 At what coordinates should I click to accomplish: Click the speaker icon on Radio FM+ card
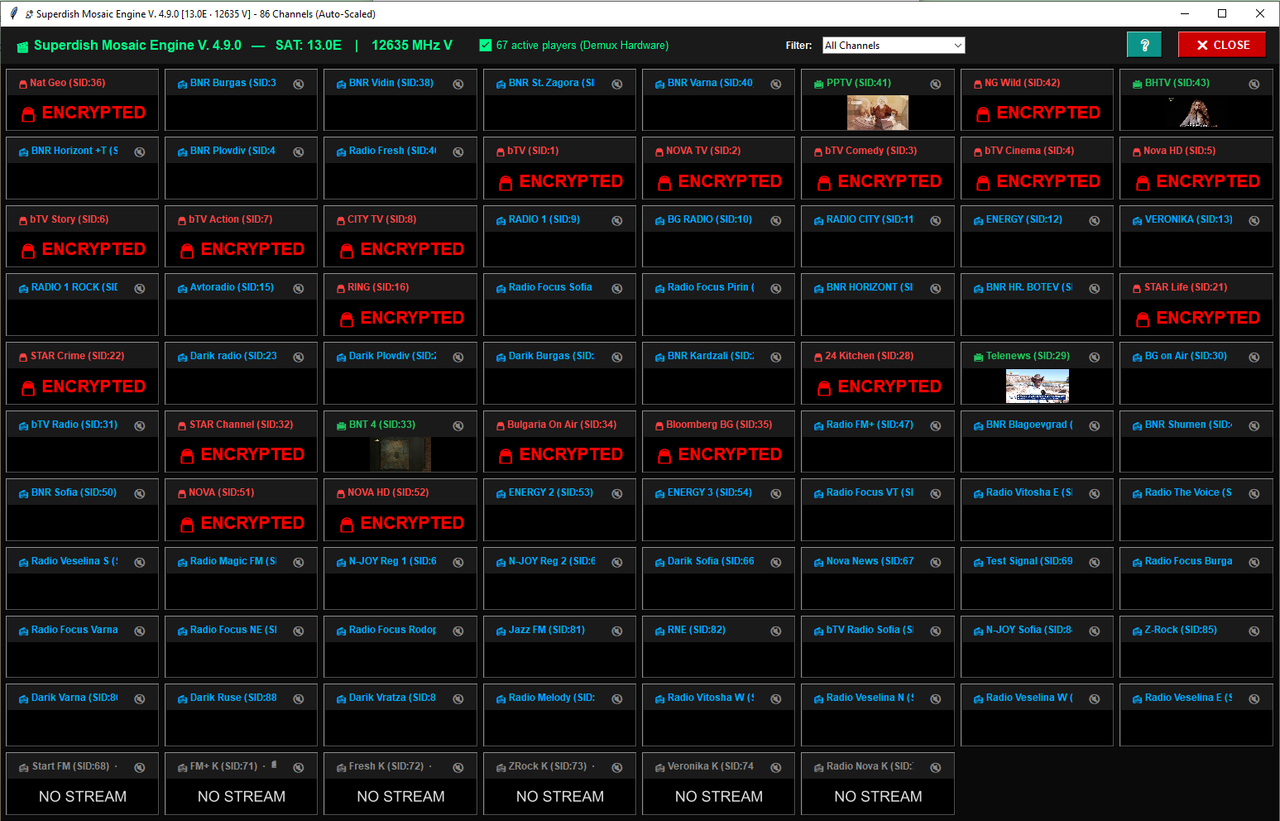935,426
